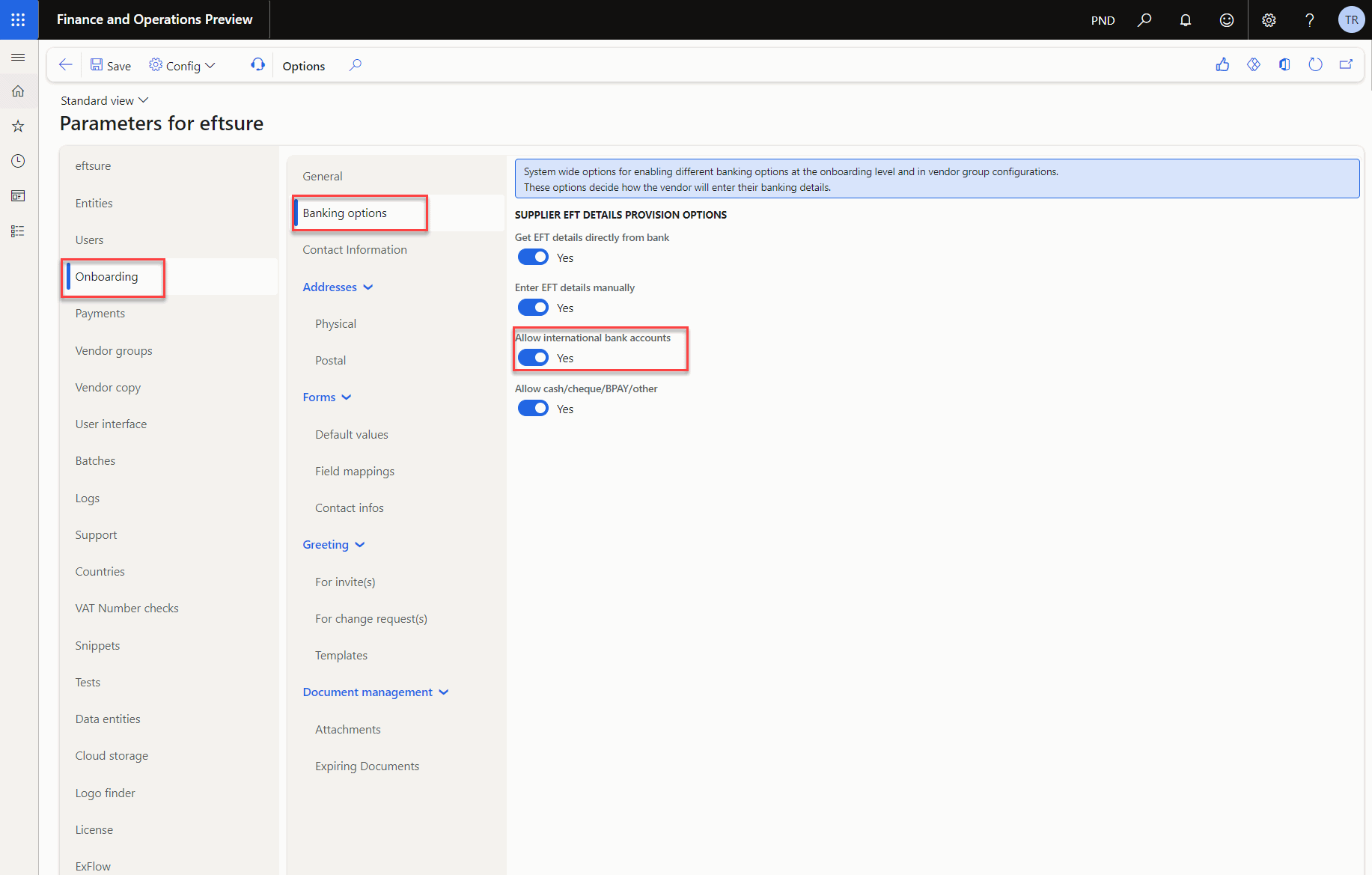Select the Countries tab
Viewport: 1372px width, 875px height.
coord(169,571)
